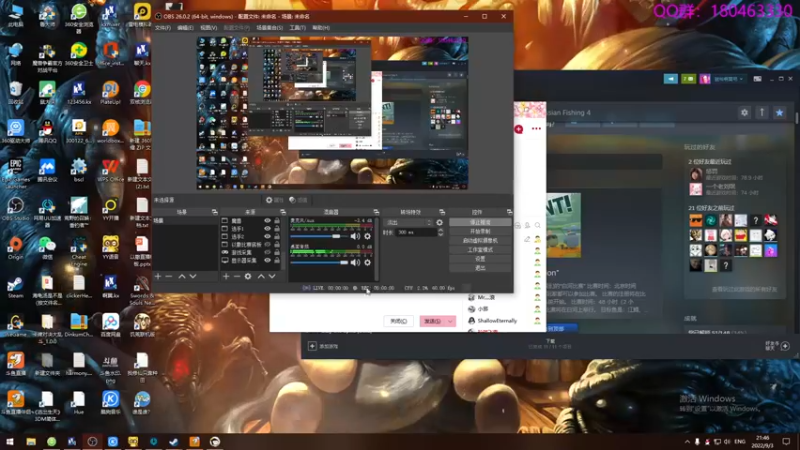800x450 pixels.
Task: Toggle visibility of 游戏采集 source
Action: [267, 252]
